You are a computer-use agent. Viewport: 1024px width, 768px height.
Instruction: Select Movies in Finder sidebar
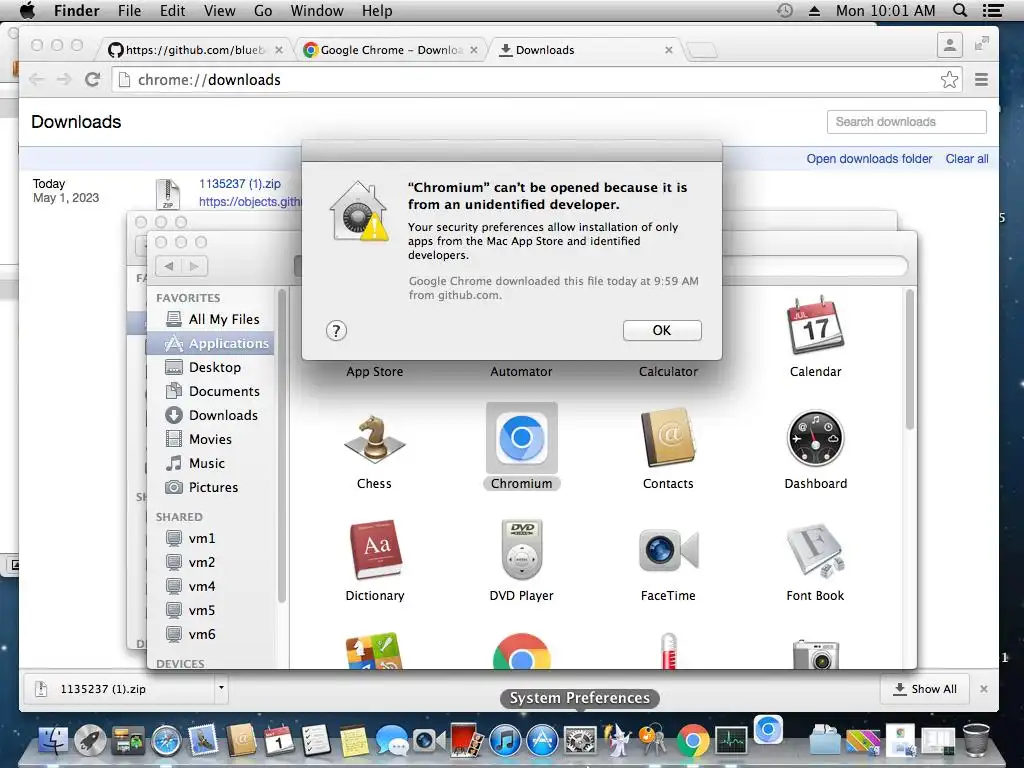coord(210,440)
